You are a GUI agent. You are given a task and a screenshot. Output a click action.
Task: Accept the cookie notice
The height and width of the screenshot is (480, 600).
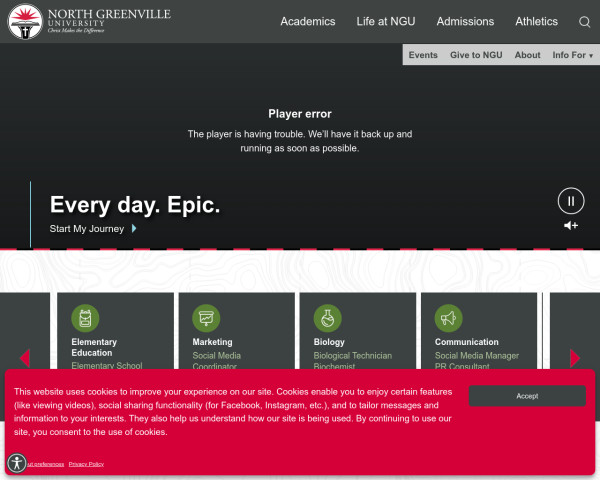click(527, 396)
